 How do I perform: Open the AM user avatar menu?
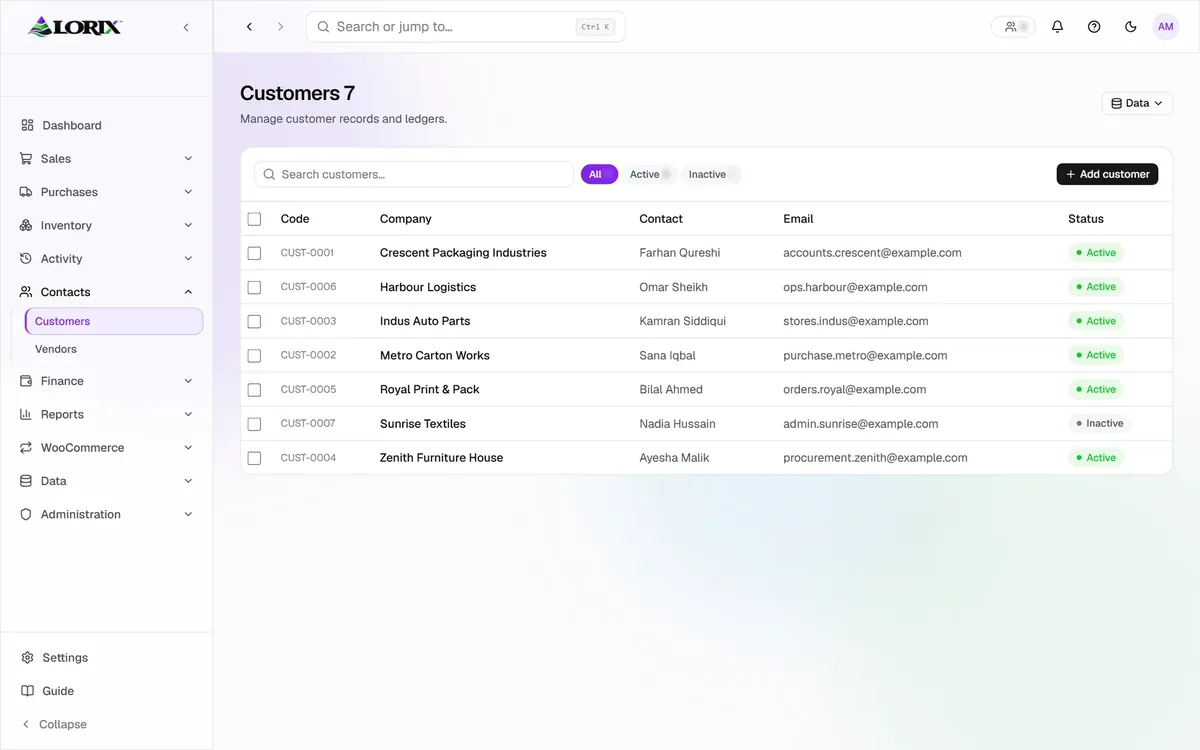click(x=1166, y=27)
